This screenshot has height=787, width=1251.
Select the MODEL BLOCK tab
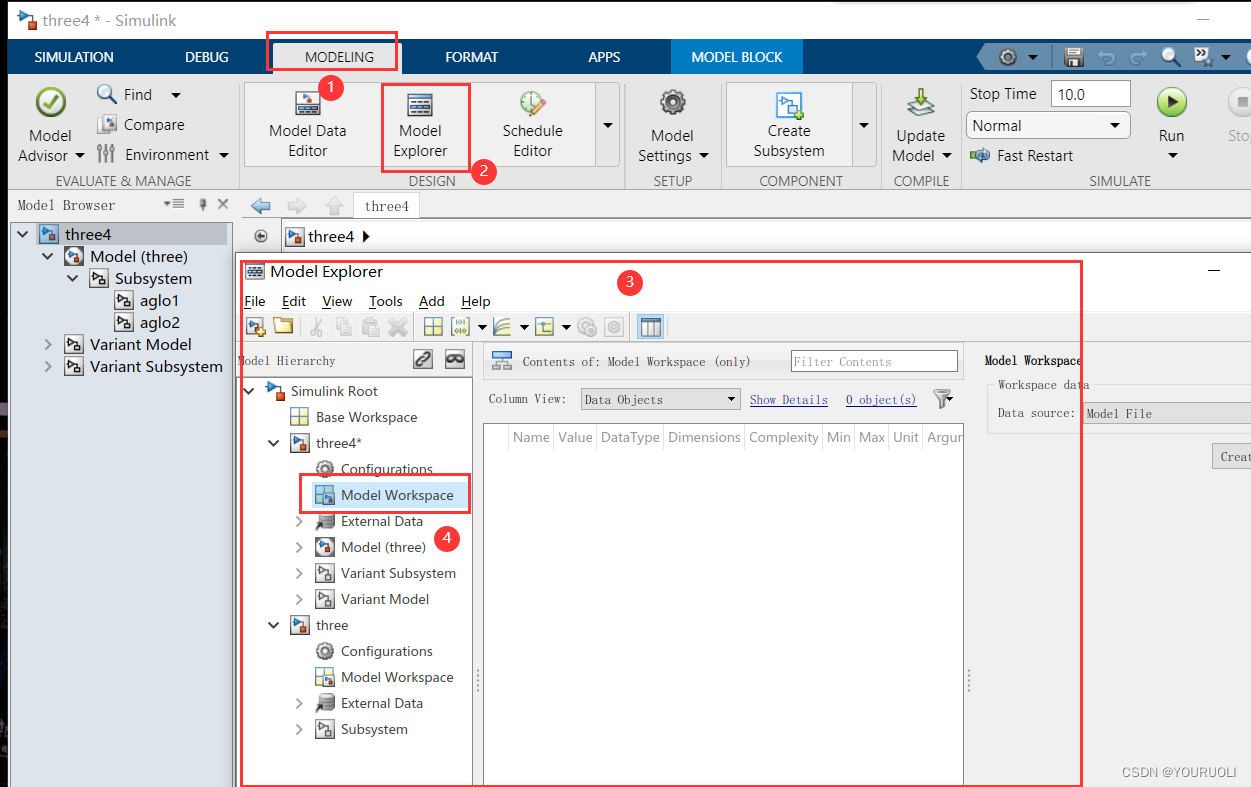coord(737,57)
